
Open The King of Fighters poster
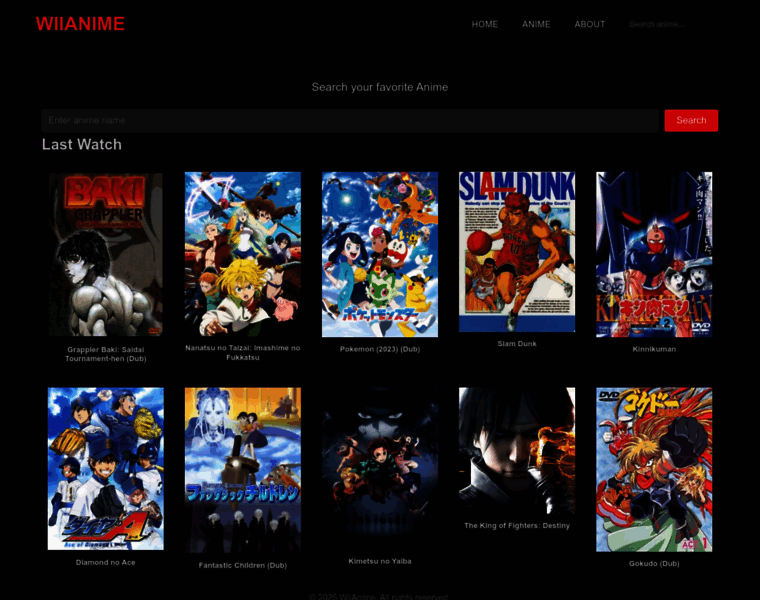(x=517, y=451)
